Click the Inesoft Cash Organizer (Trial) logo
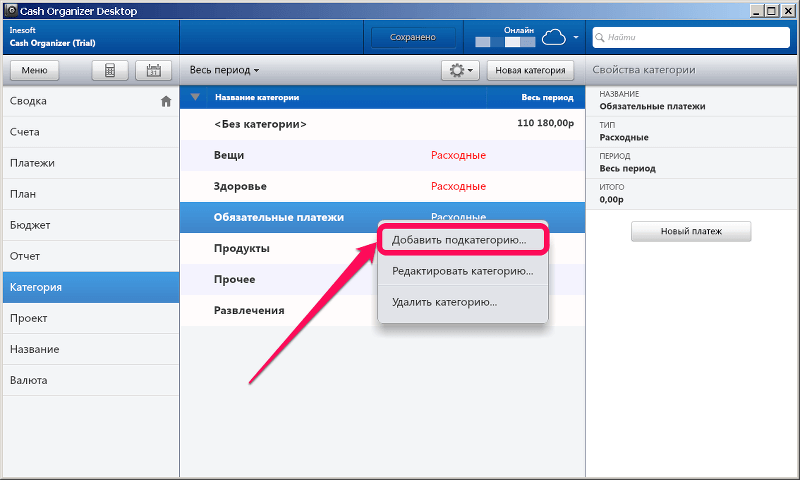The image size is (800, 480). [52, 37]
